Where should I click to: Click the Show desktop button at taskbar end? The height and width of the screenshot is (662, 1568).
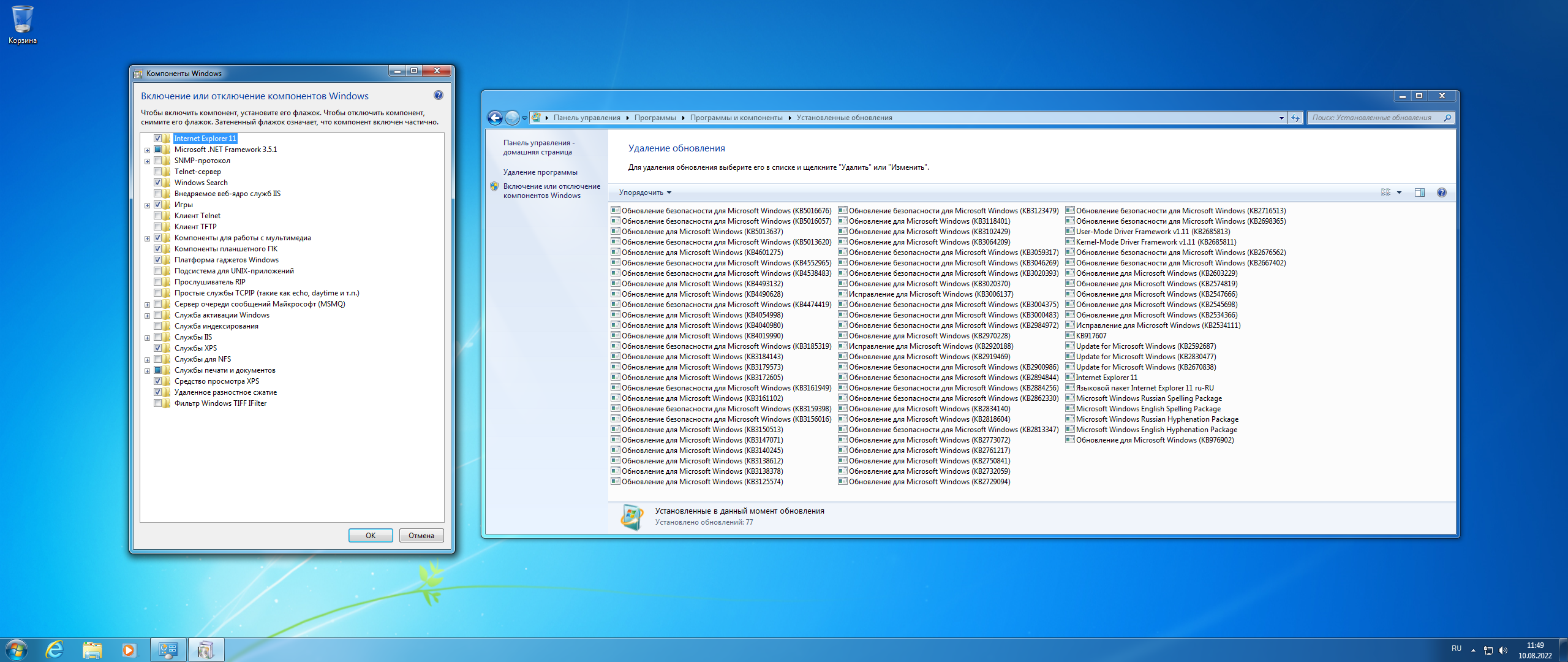(x=1563, y=650)
